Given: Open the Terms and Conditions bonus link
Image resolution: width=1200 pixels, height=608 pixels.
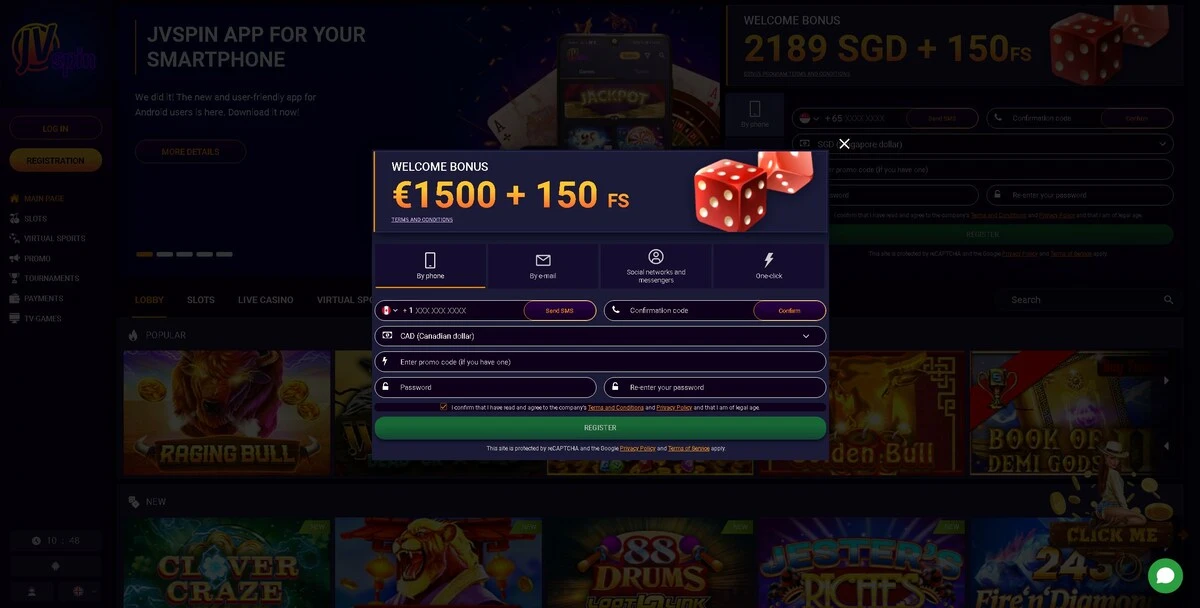Looking at the screenshot, I should [x=422, y=220].
